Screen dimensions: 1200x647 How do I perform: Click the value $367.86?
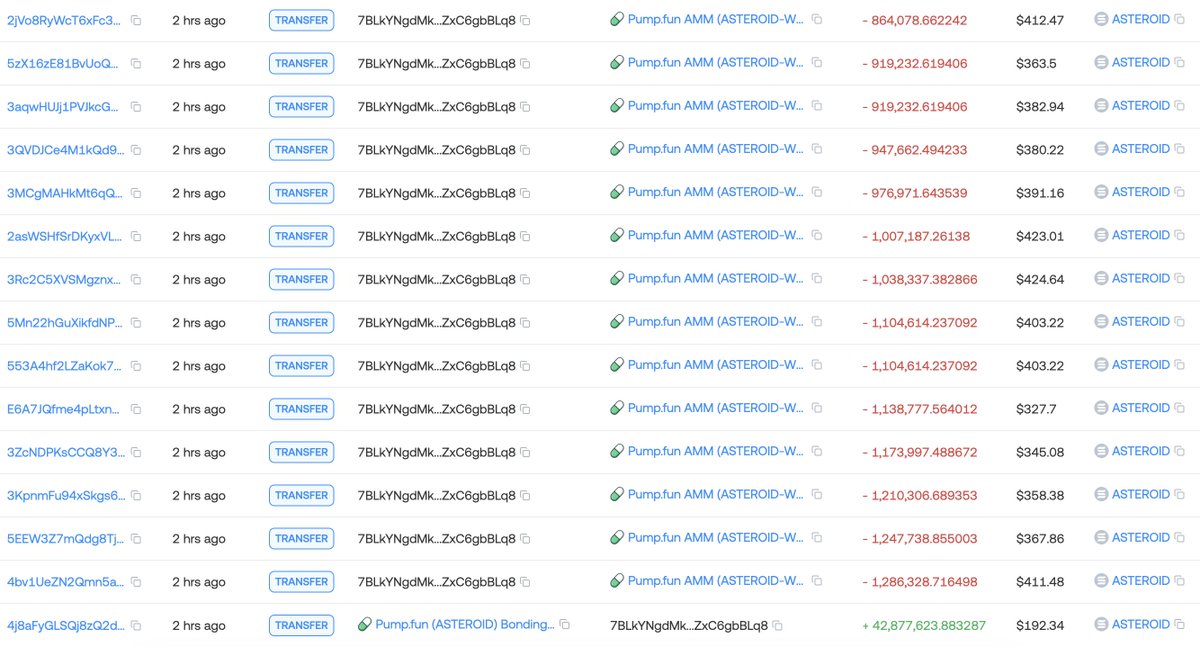(x=1040, y=539)
